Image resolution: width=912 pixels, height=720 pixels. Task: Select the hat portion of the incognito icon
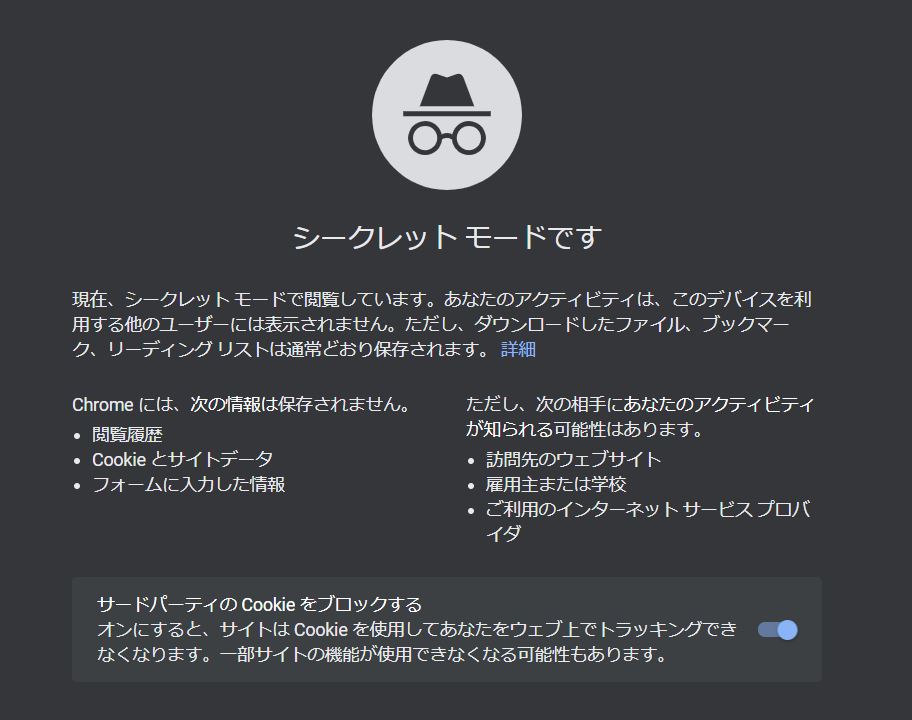tap(447, 95)
